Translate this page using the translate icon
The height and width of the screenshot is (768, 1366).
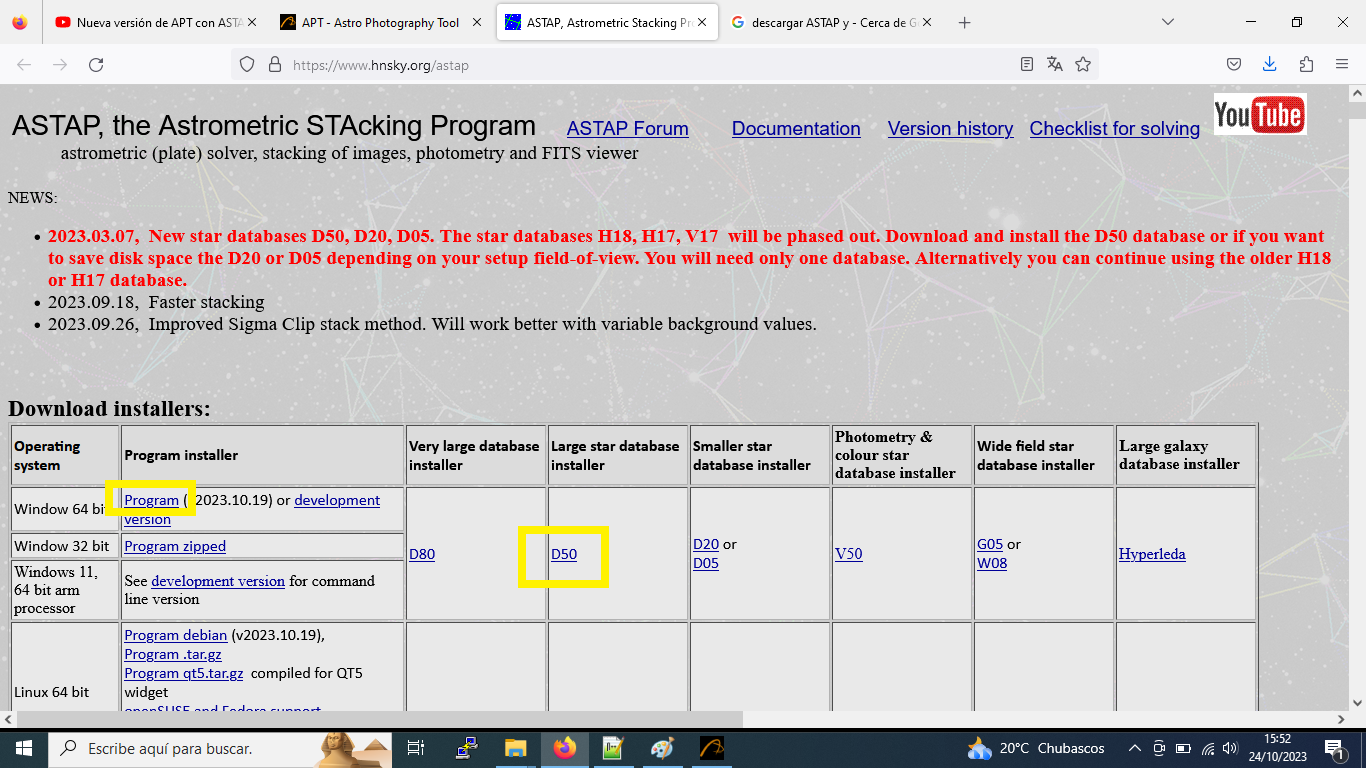(x=1055, y=65)
